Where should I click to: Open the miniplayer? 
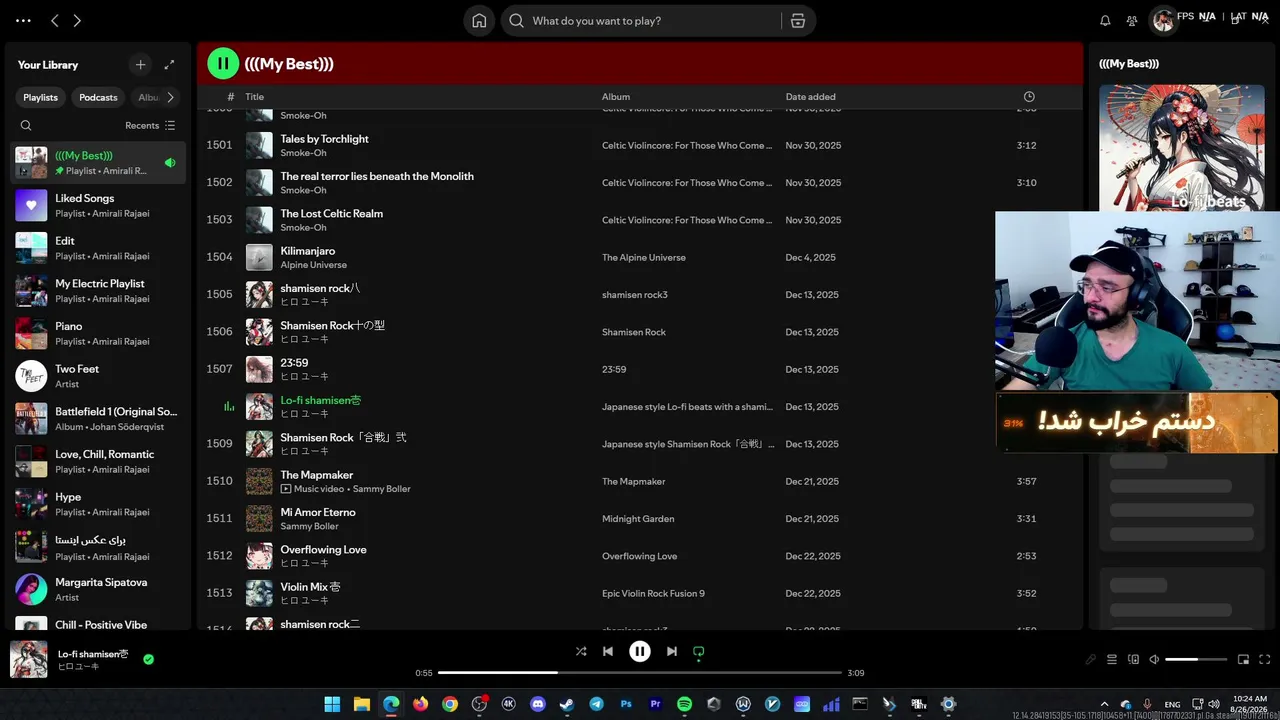[1244, 660]
